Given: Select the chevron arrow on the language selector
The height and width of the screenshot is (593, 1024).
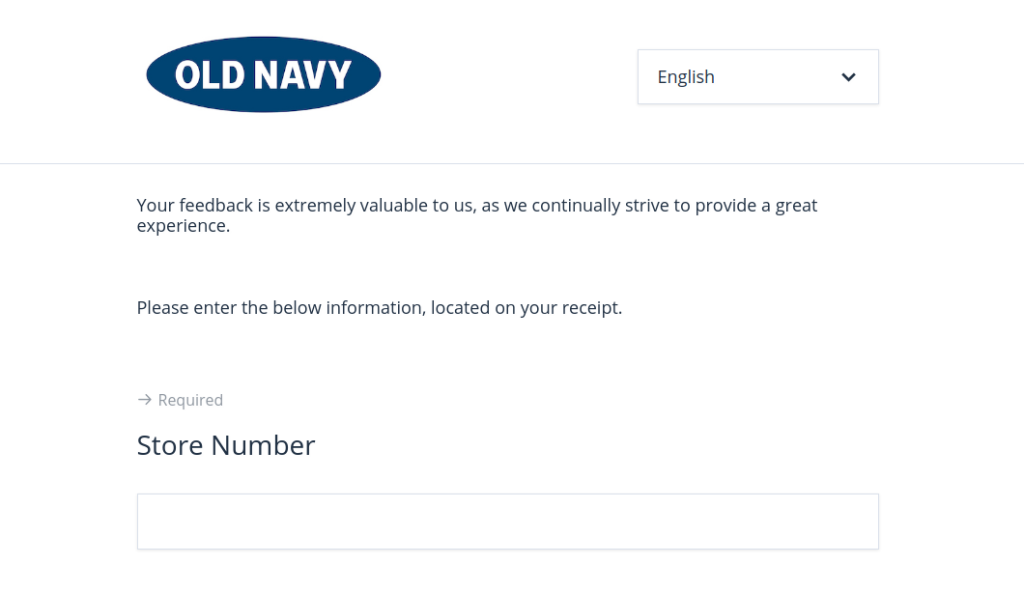Looking at the screenshot, I should 849,77.
